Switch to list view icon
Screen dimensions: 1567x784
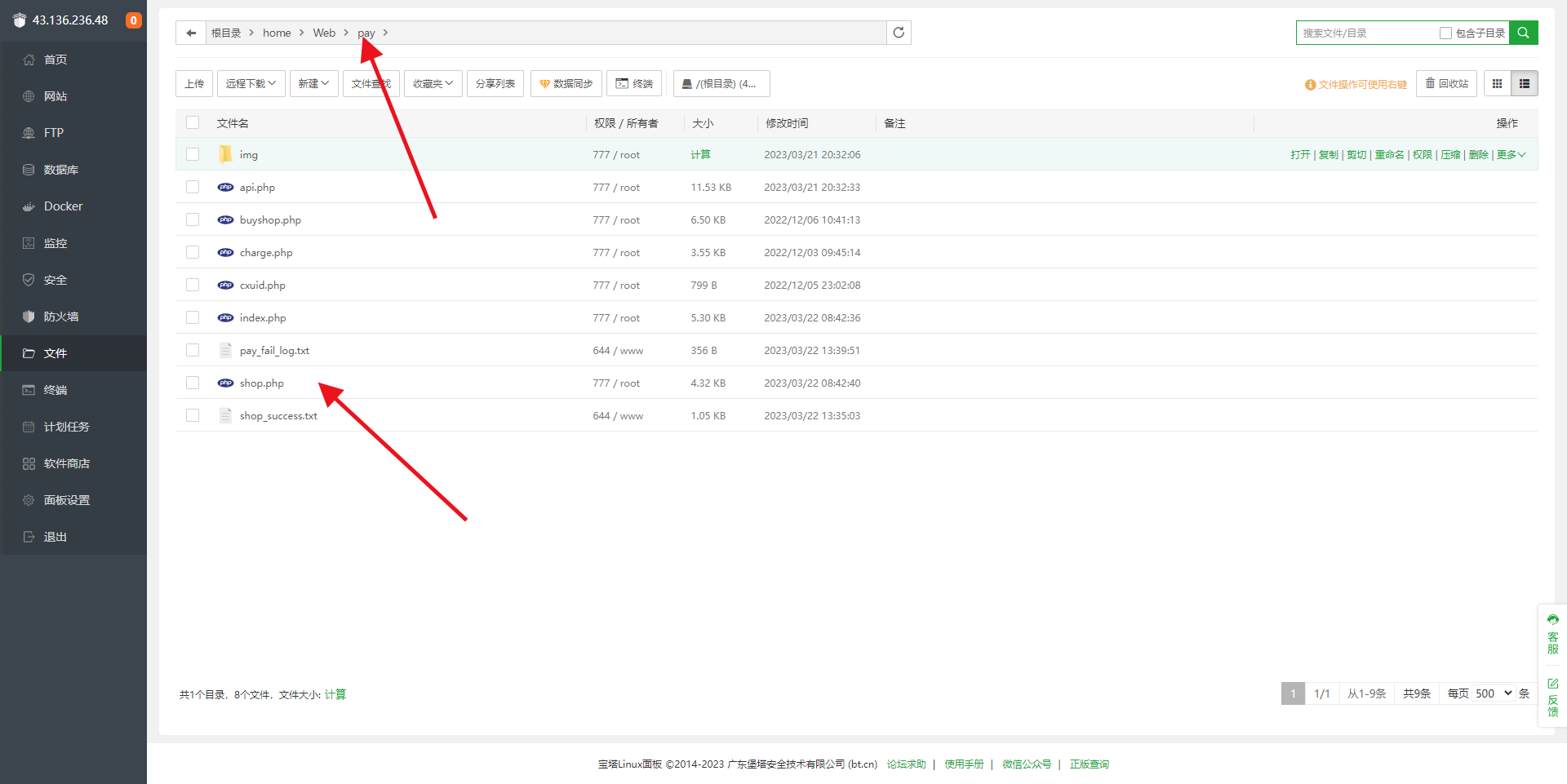point(1525,84)
